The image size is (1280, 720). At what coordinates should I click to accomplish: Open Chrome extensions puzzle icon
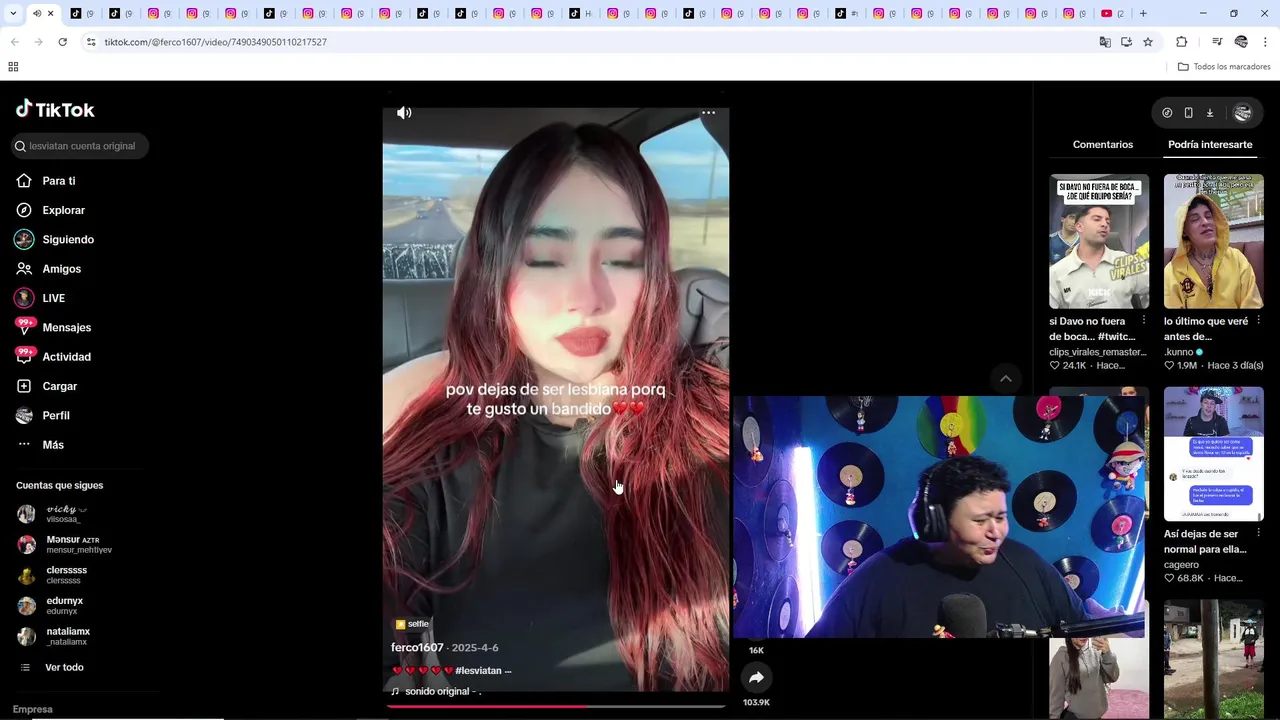pos(1181,42)
